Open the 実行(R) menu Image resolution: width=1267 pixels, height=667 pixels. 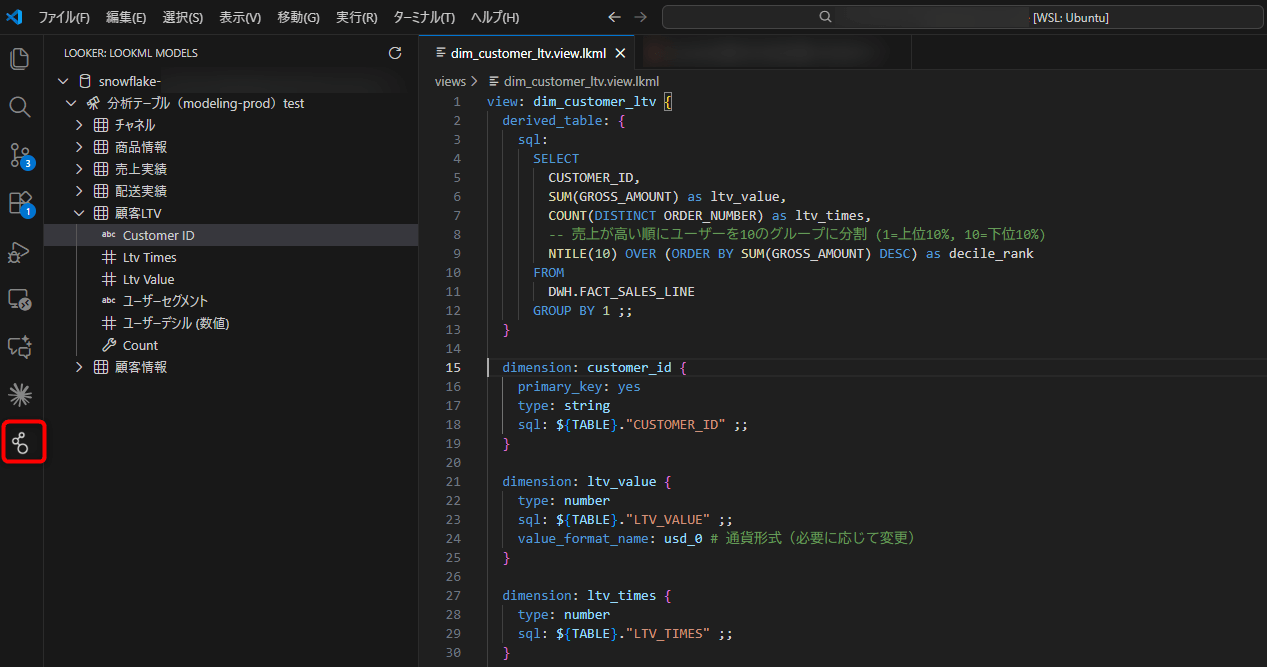357,18
